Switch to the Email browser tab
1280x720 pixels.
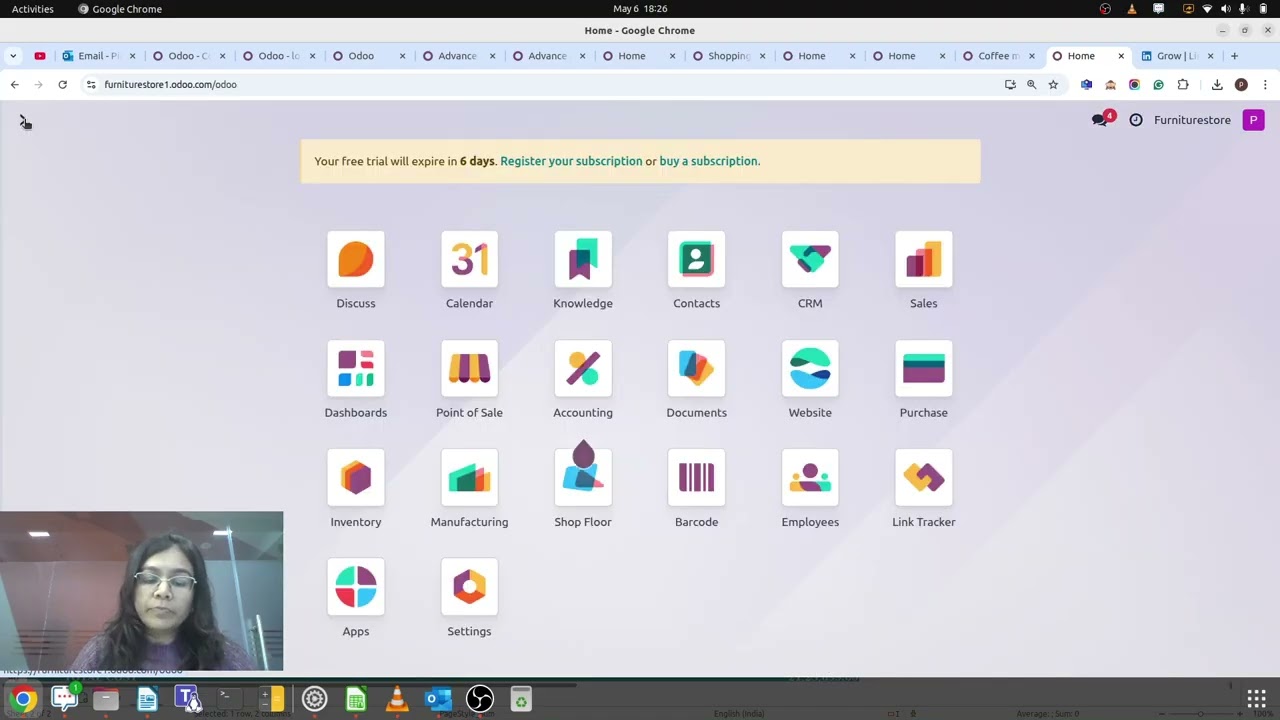coord(98,56)
